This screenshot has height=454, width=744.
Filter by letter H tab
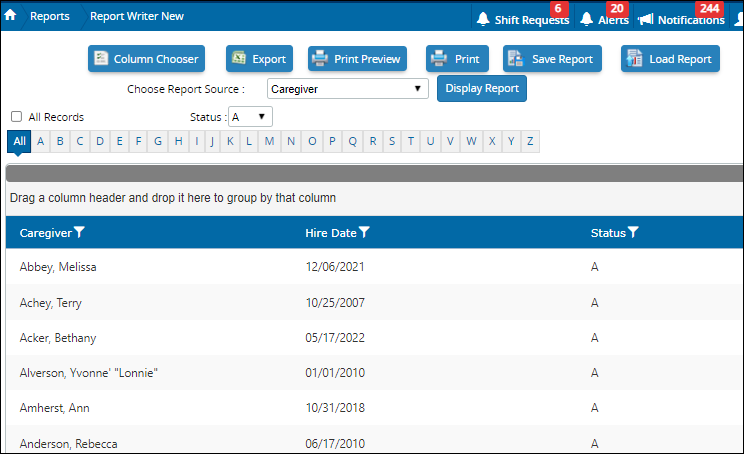point(178,141)
